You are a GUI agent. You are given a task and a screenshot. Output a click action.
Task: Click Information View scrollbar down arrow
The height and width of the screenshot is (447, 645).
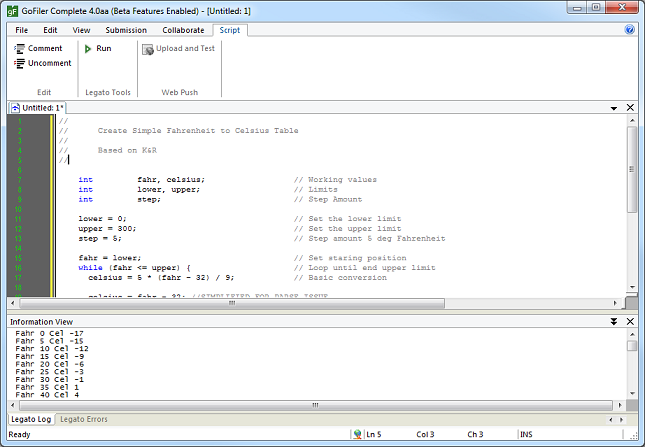tap(632, 394)
